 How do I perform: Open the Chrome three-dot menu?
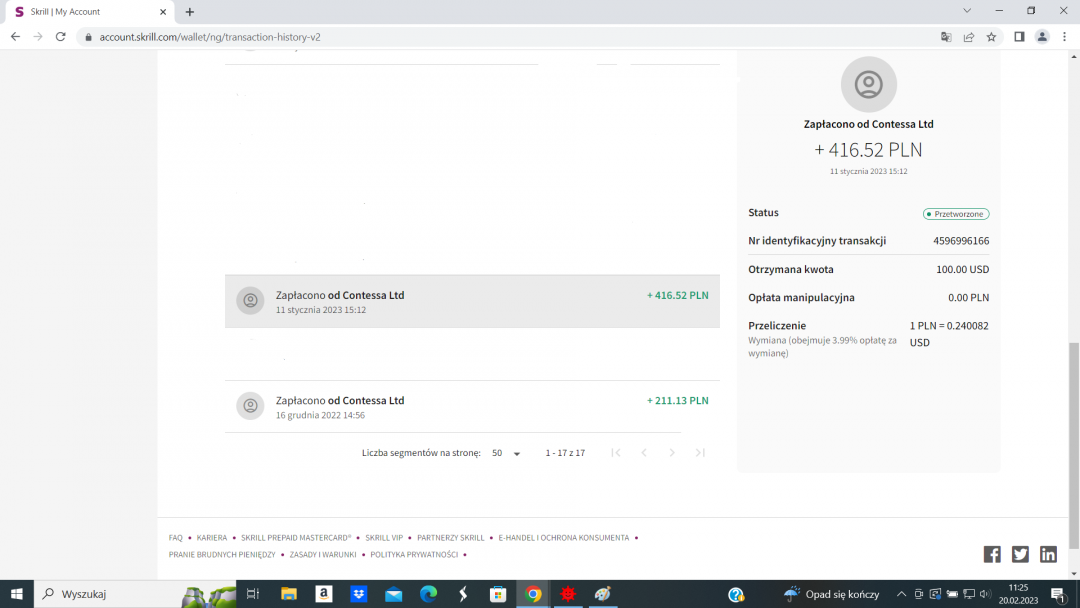[x=1064, y=37]
